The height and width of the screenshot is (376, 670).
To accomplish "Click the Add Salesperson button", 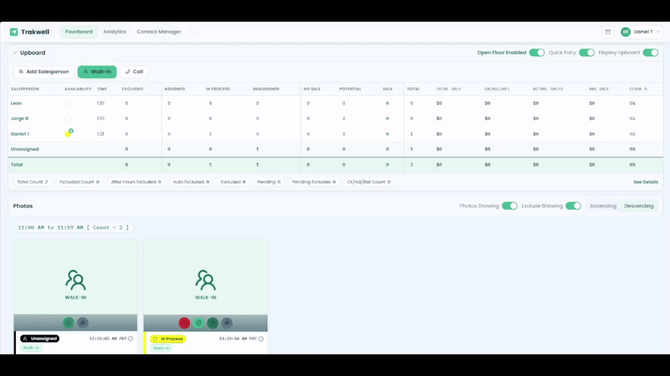I will 44,72.
